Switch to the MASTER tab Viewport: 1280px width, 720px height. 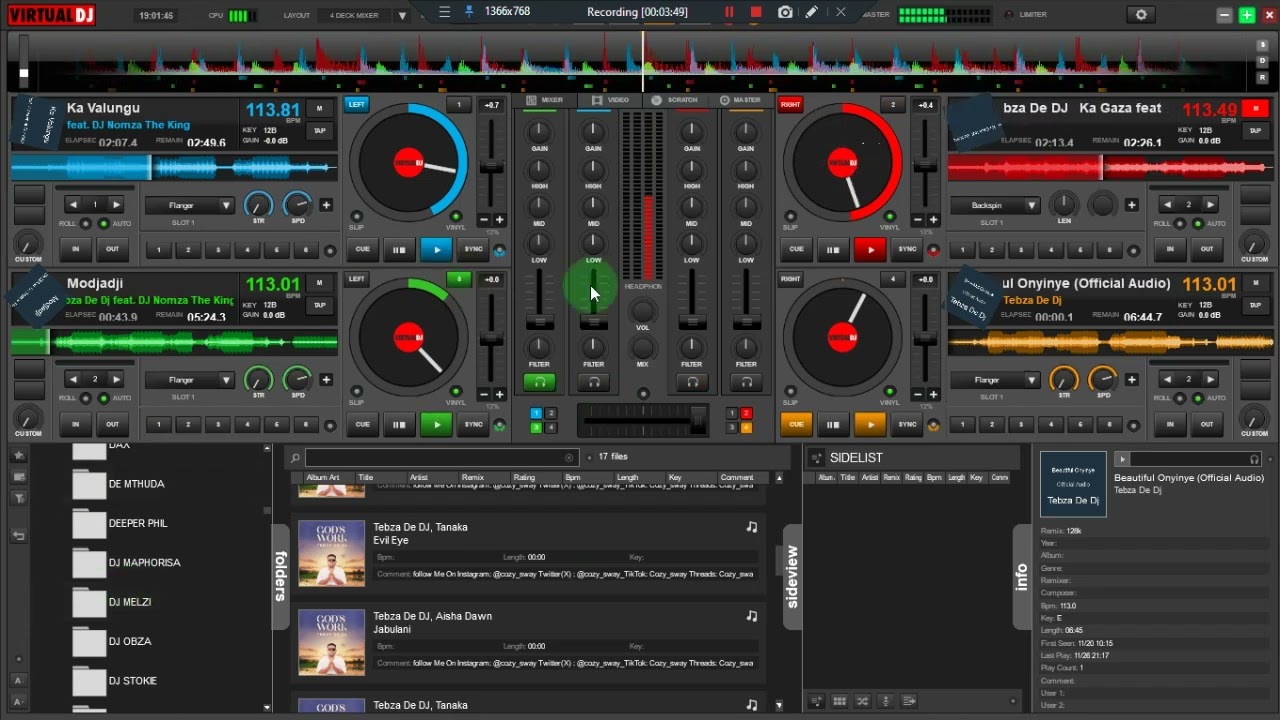(741, 100)
